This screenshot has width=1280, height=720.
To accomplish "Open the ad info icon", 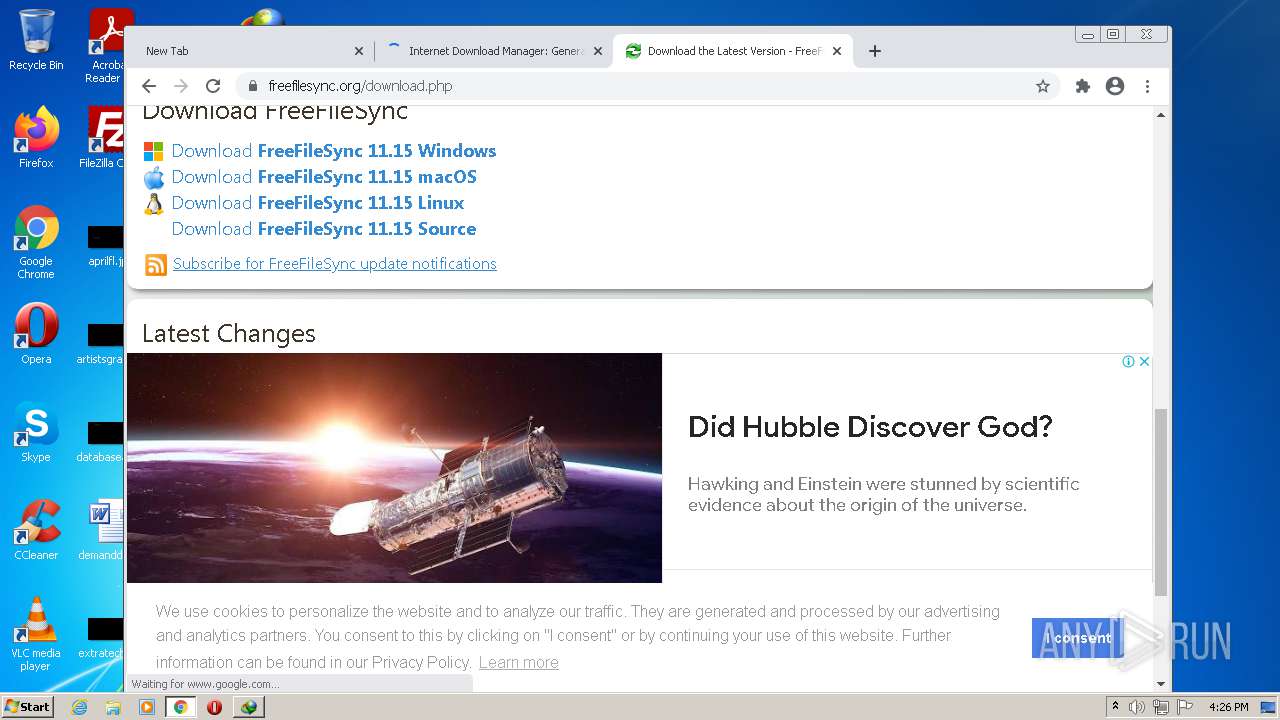I will pos(1128,362).
